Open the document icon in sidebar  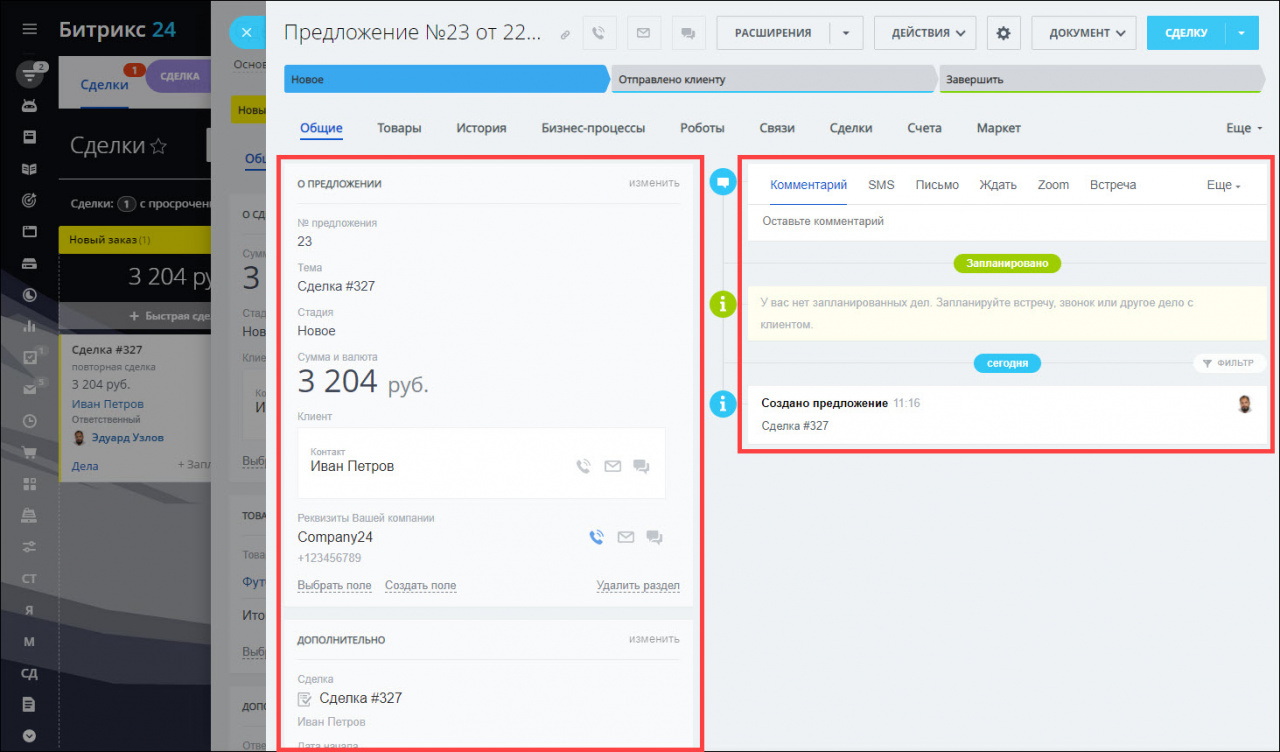point(29,704)
